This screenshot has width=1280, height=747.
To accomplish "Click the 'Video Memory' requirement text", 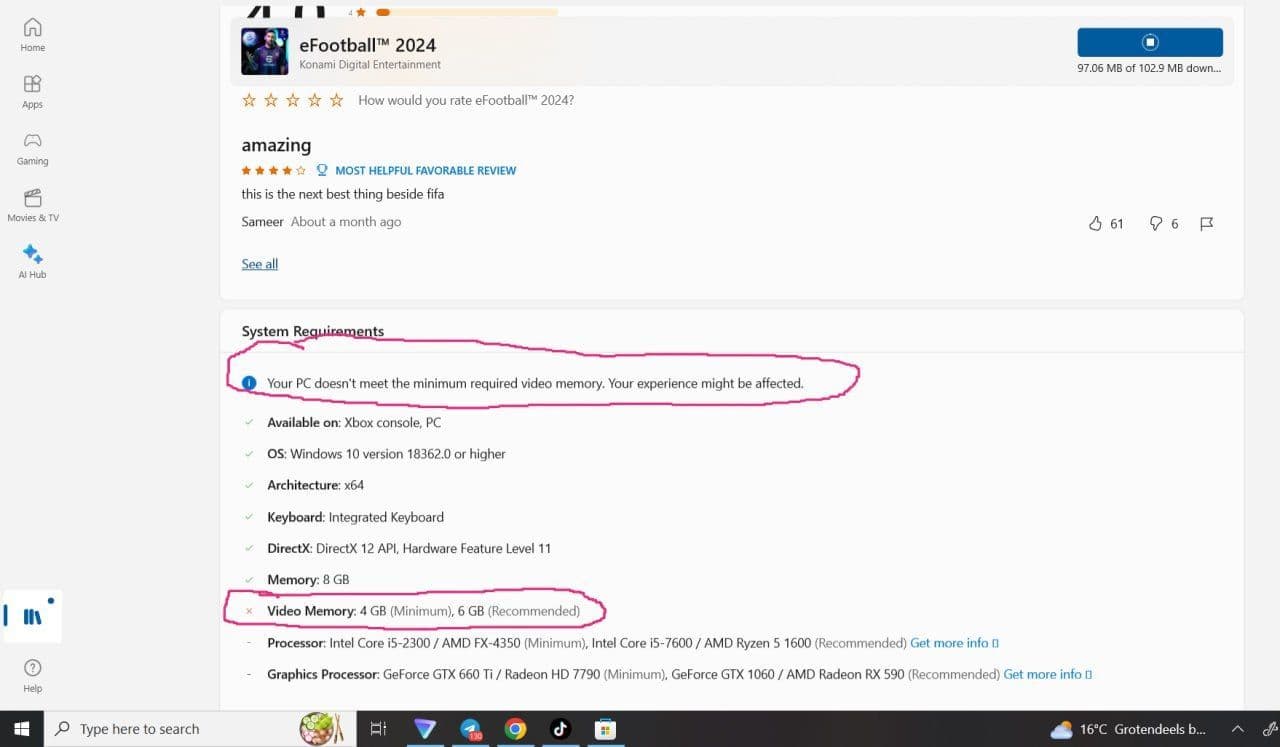I will click(x=423, y=611).
